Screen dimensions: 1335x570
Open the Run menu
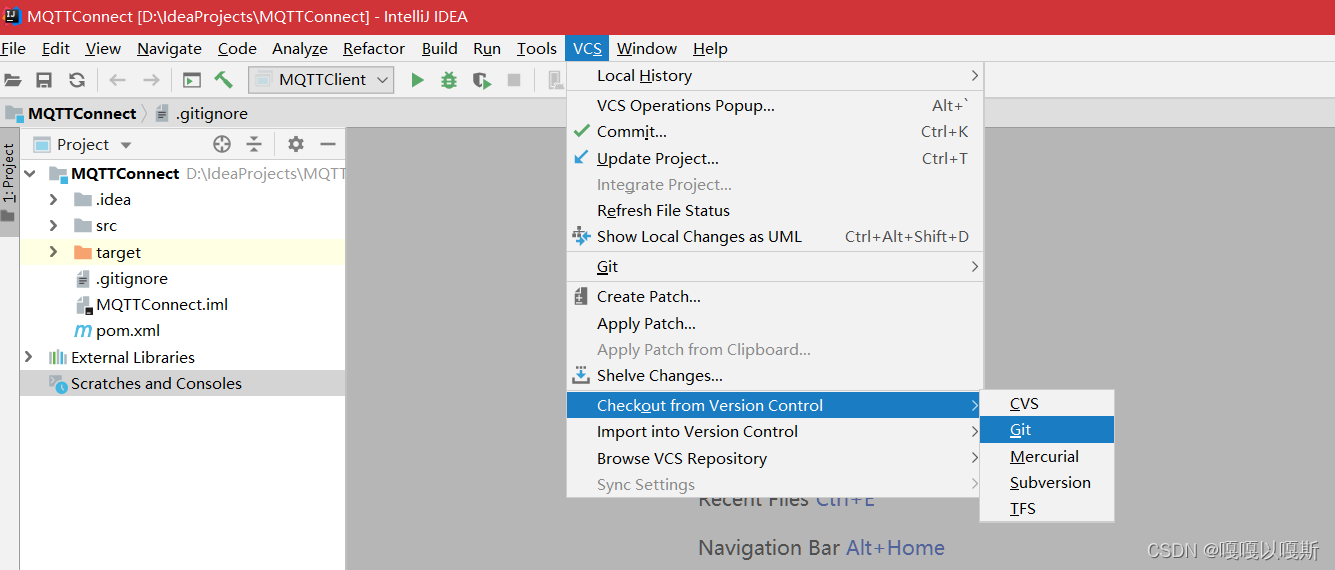487,48
